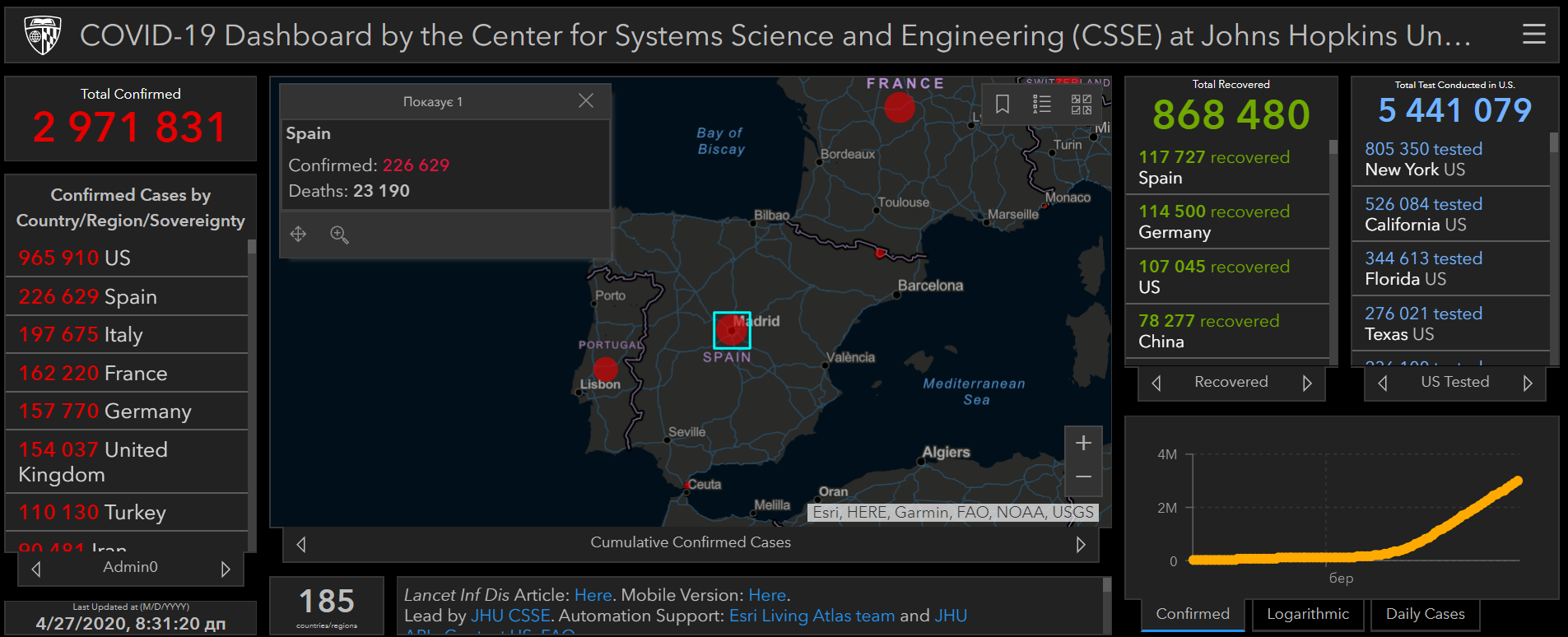This screenshot has height=637, width=1568.
Task: Select 110 130 Turkey in the country list
Action: tap(127, 512)
